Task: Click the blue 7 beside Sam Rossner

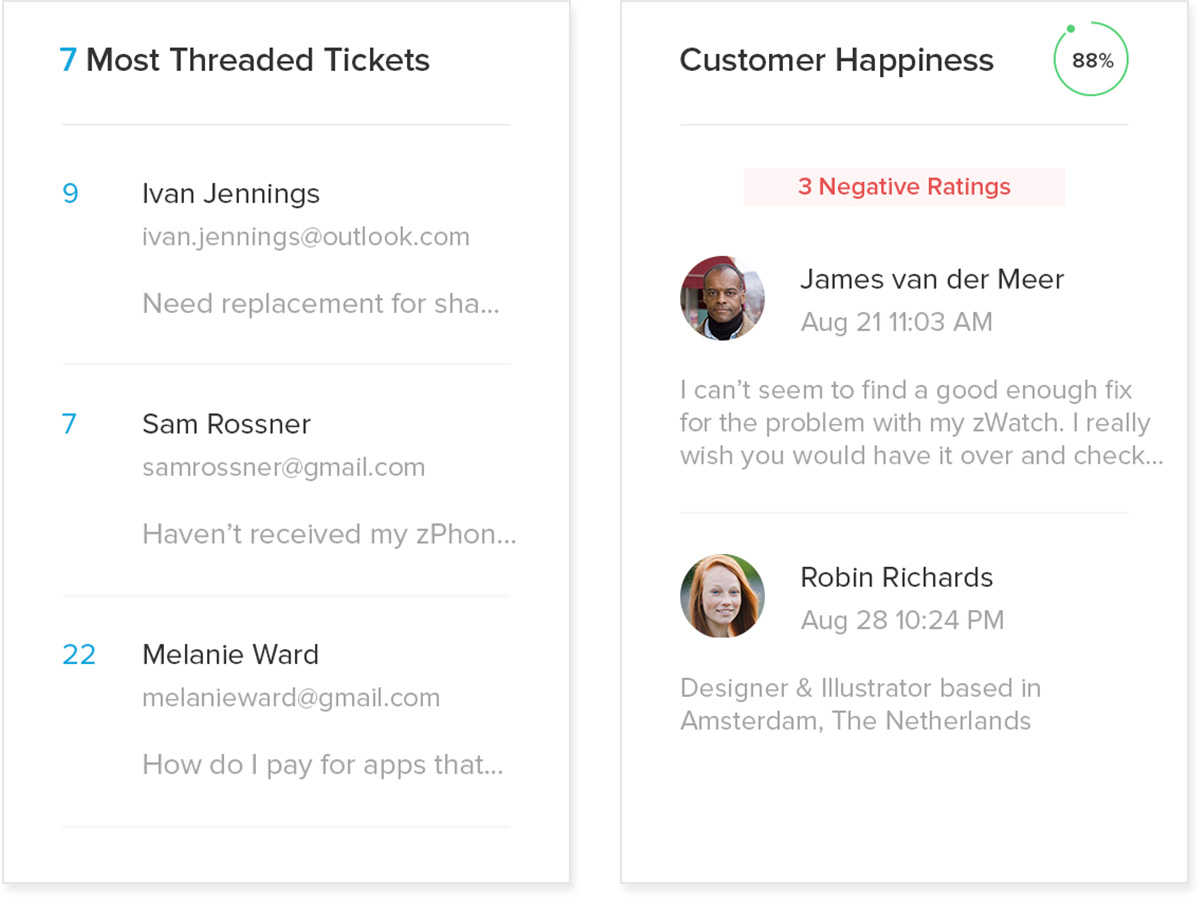Action: (69, 424)
